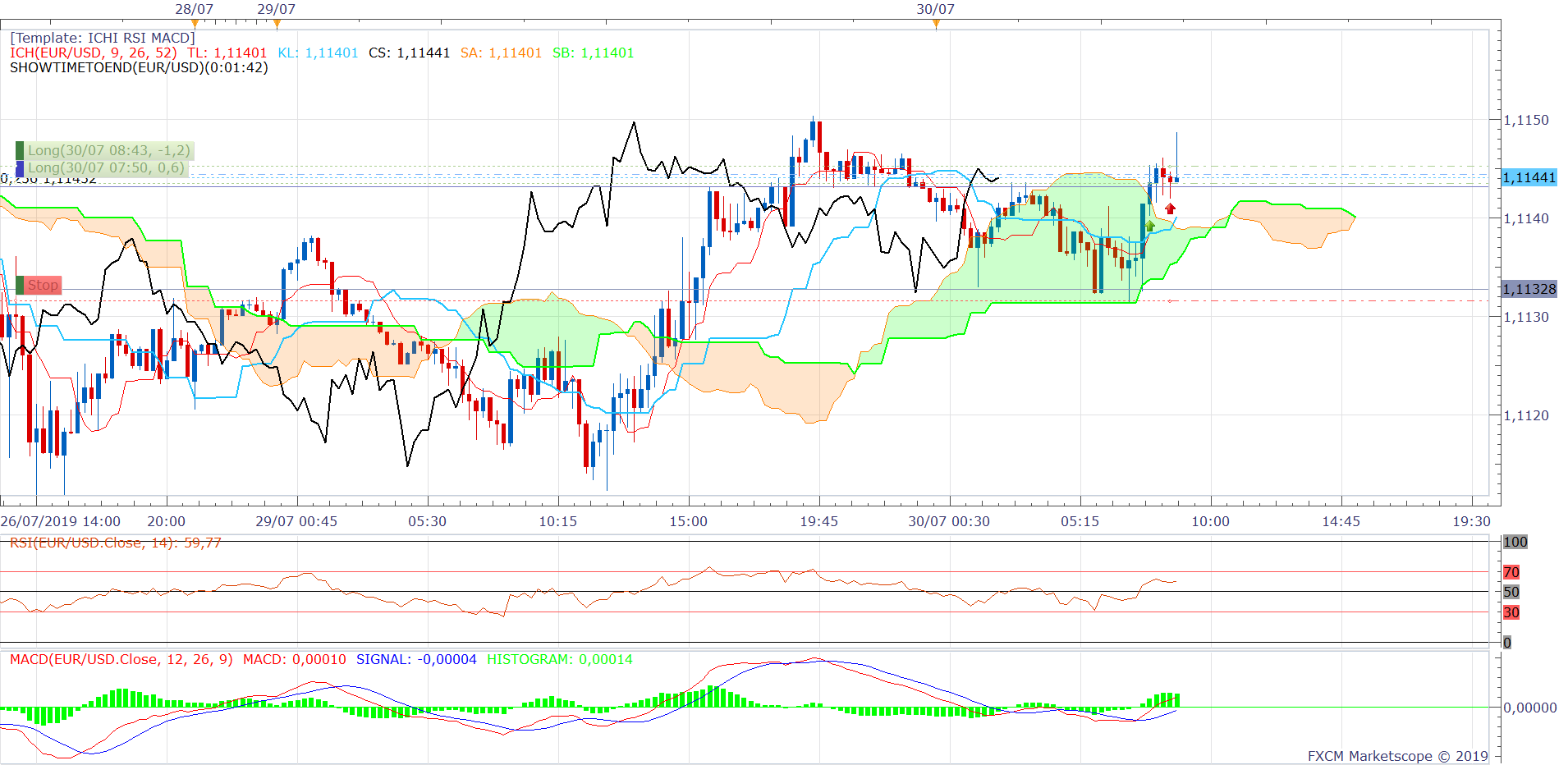
Task: Click the 26/07/2019 14:00 time axis label
Action: 61,521
